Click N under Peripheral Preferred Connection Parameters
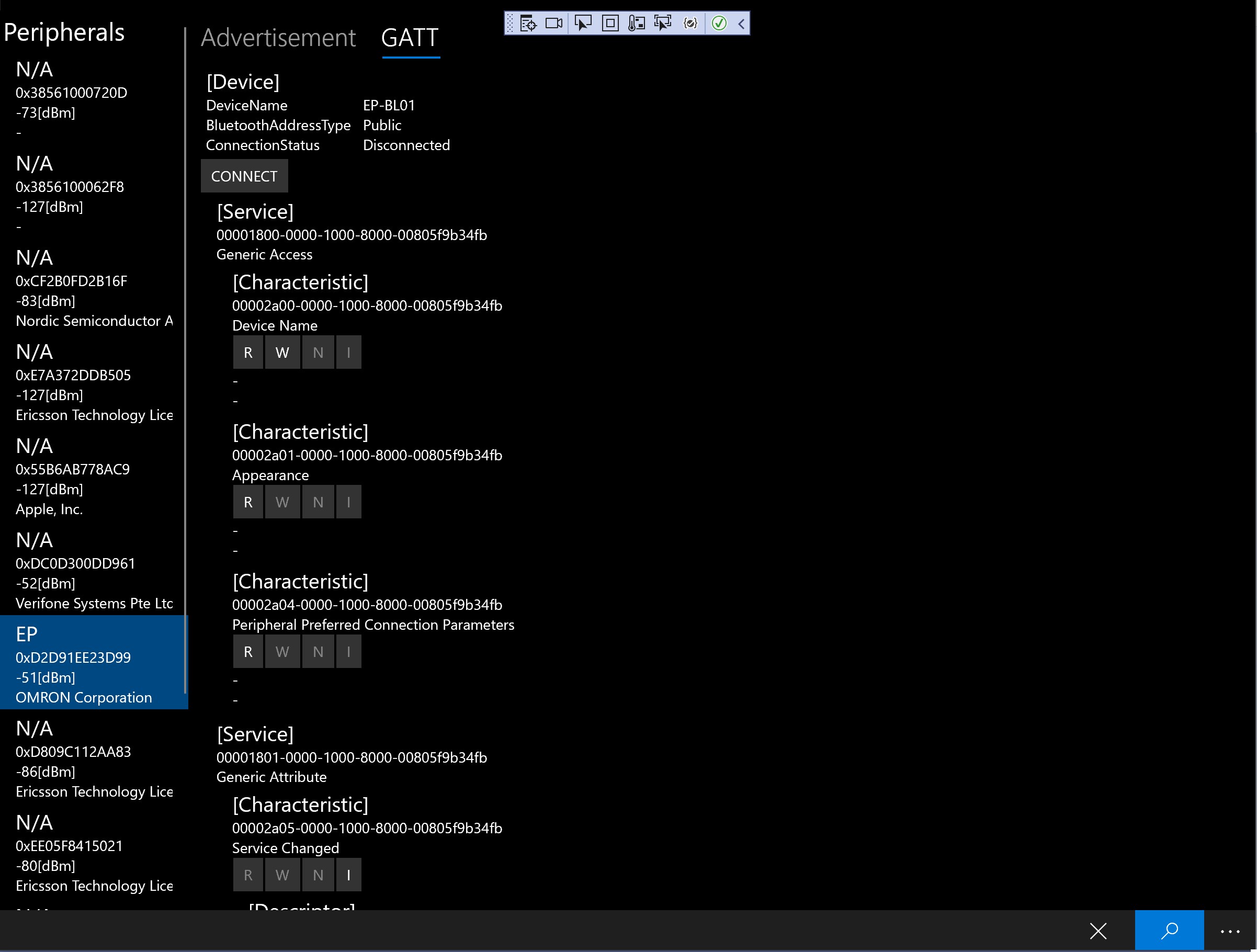1257x952 pixels. (318, 651)
